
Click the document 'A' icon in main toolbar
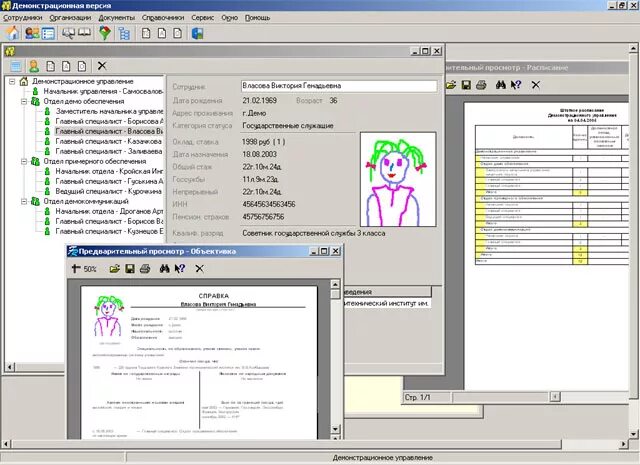pos(162,33)
